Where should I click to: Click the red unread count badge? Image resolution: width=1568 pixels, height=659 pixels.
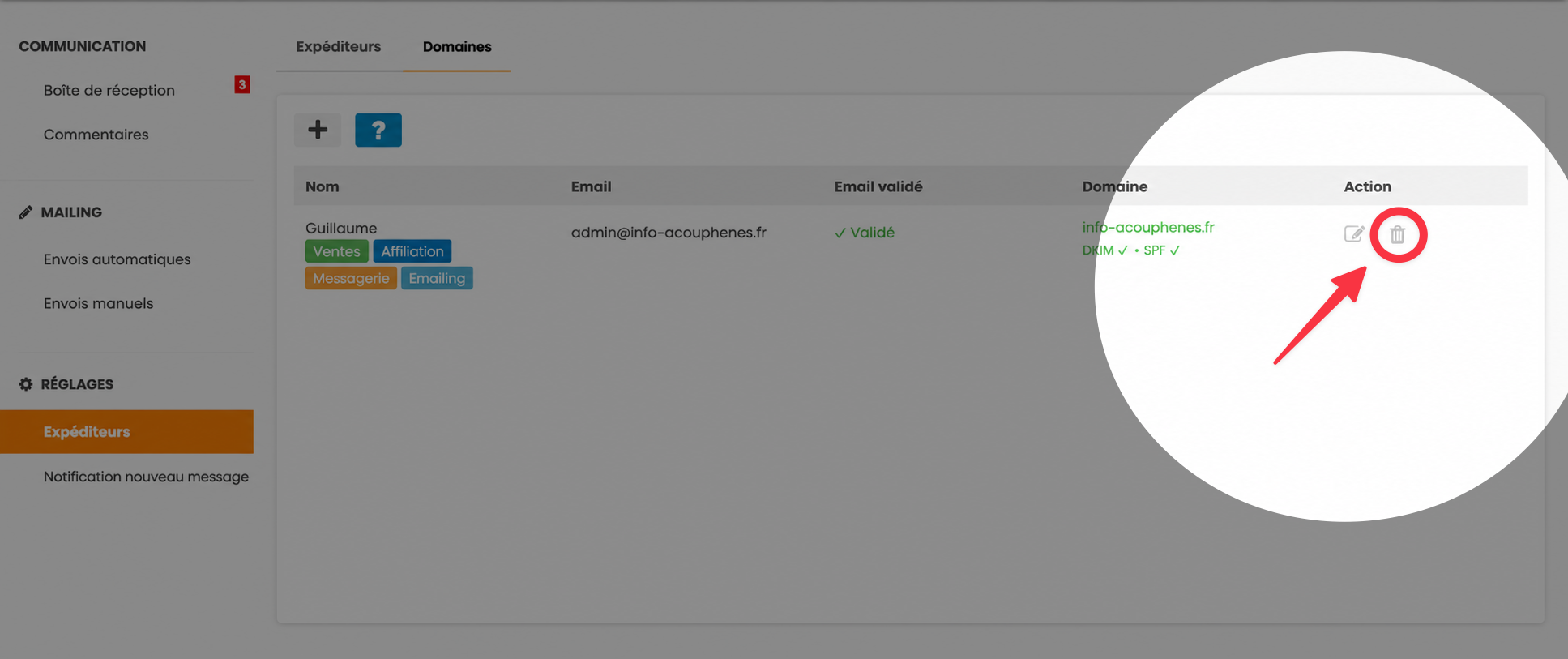241,84
